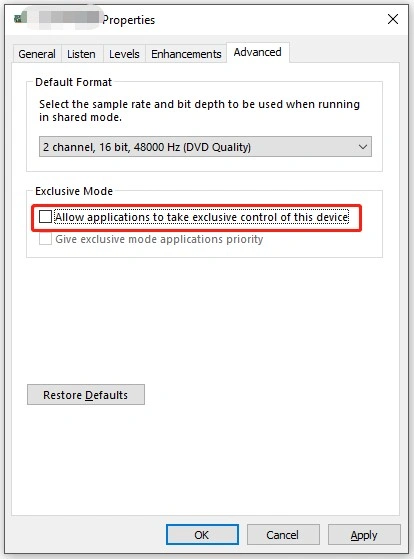Select the Enhancements tab
Image resolution: width=414 pixels, height=559 pixels.
(186, 54)
